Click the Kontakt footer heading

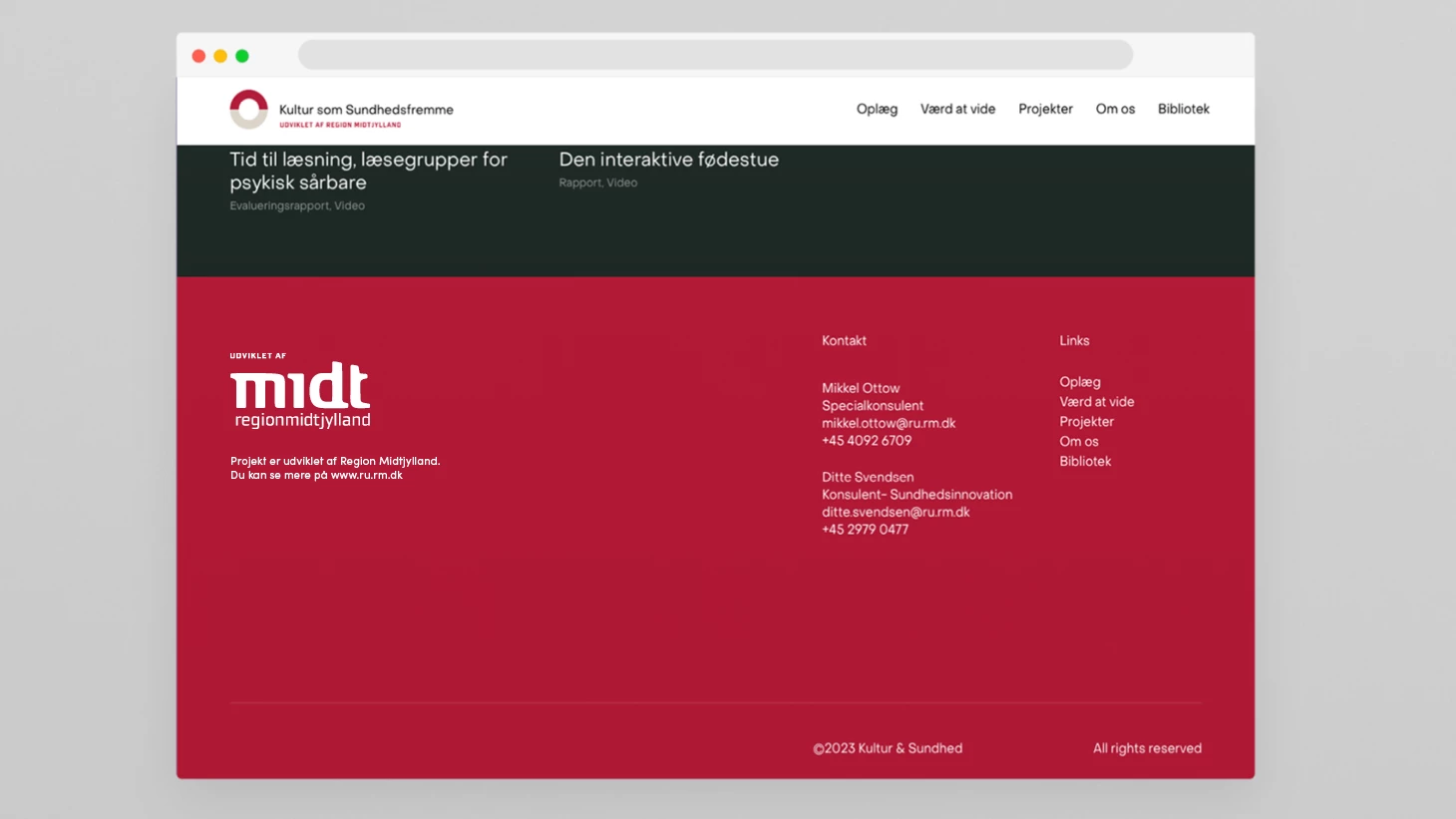(844, 340)
